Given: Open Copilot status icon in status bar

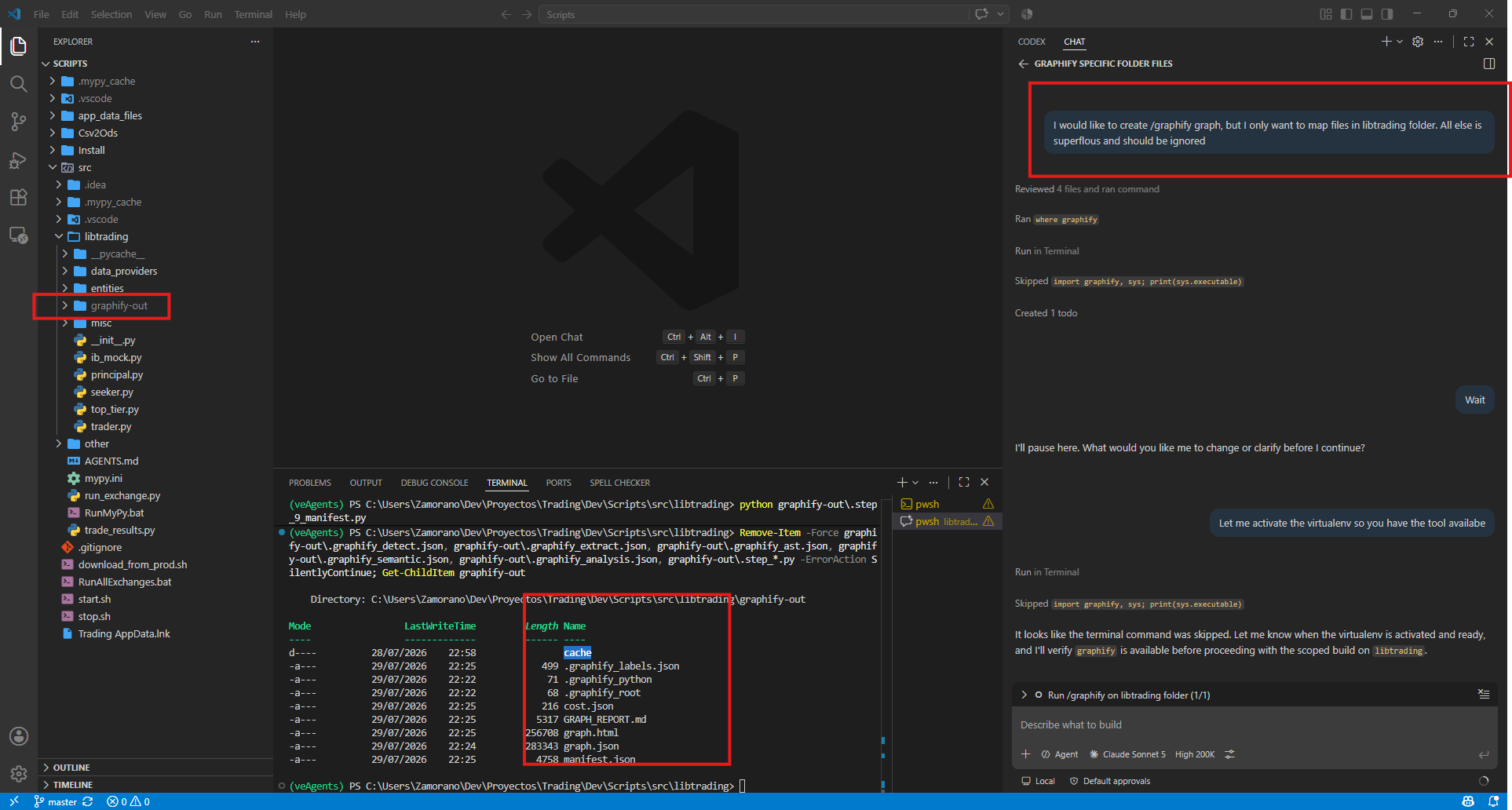Looking at the screenshot, I should [x=1468, y=801].
